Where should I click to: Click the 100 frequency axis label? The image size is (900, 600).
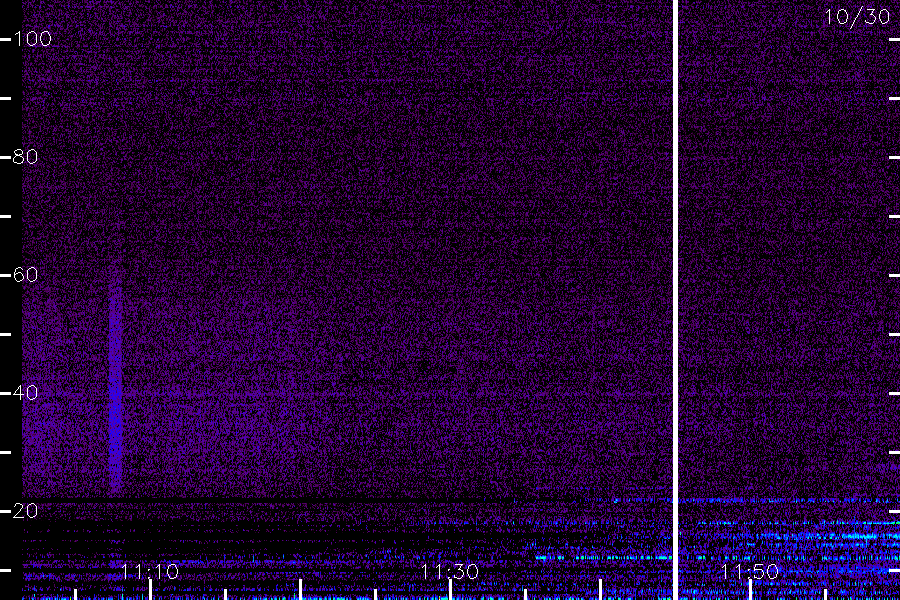coord(32,39)
